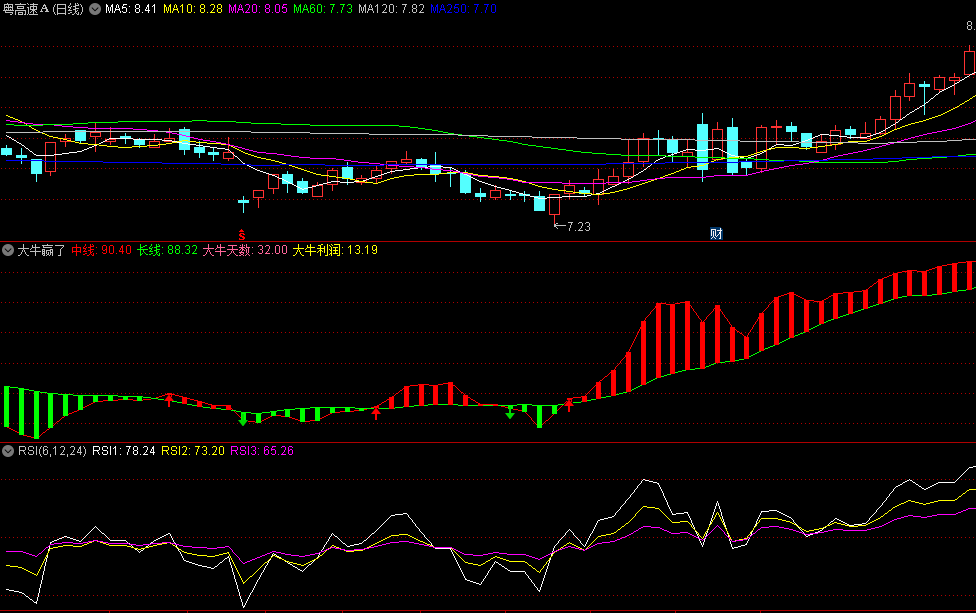Select the 大牛天数: 32.00 readout
This screenshot has width=976, height=613.
[x=245, y=250]
